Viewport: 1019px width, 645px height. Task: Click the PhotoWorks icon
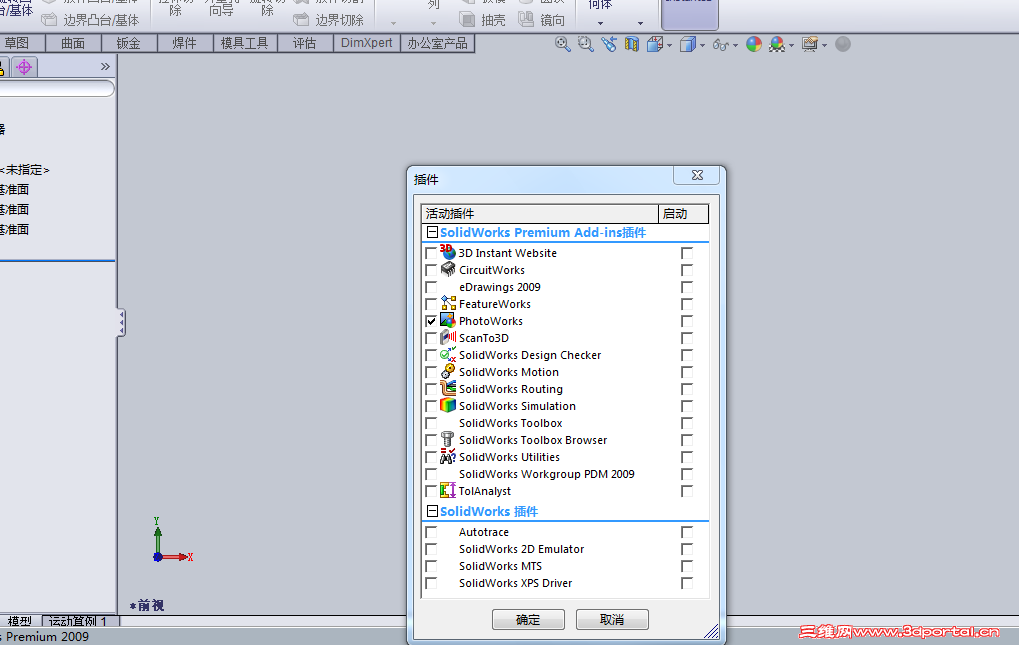(x=448, y=320)
